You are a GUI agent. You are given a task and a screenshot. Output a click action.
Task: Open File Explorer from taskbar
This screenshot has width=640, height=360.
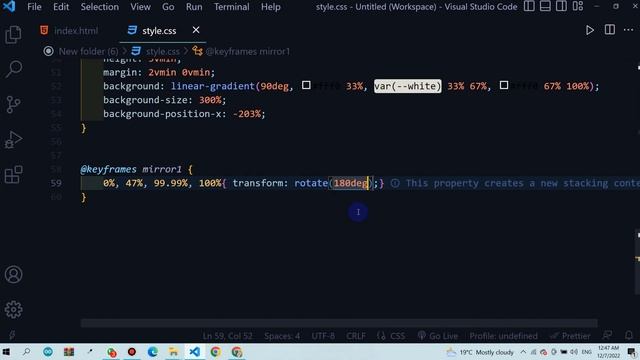[173, 352]
